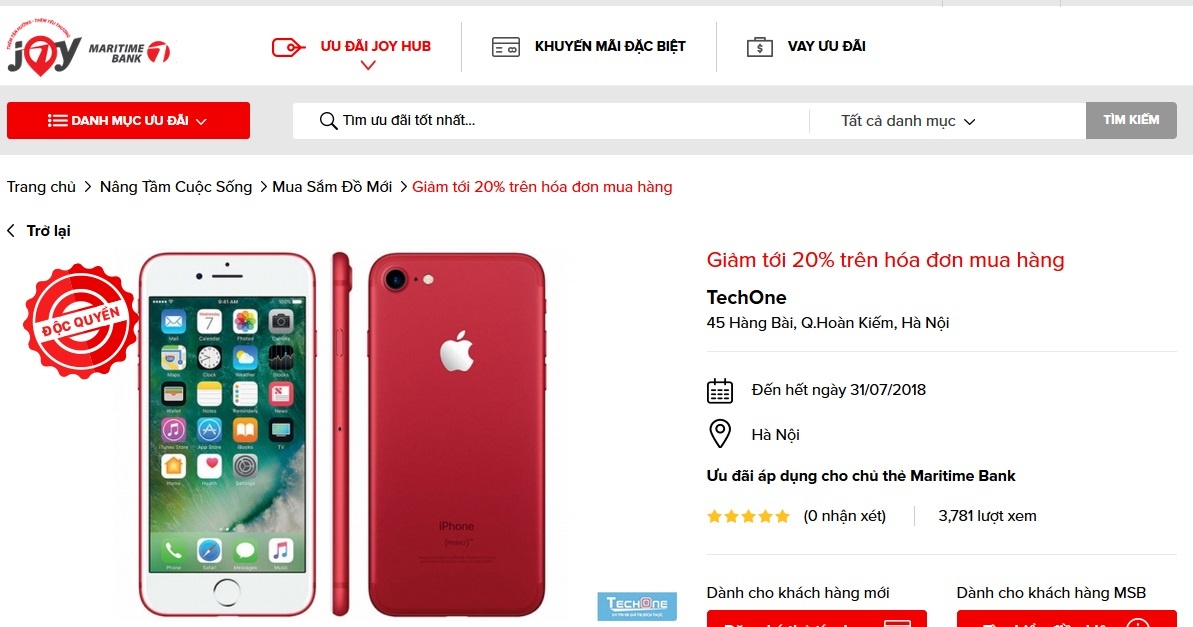Click the red iPhone product image
Image resolution: width=1193 pixels, height=627 pixels.
click(x=342, y=434)
